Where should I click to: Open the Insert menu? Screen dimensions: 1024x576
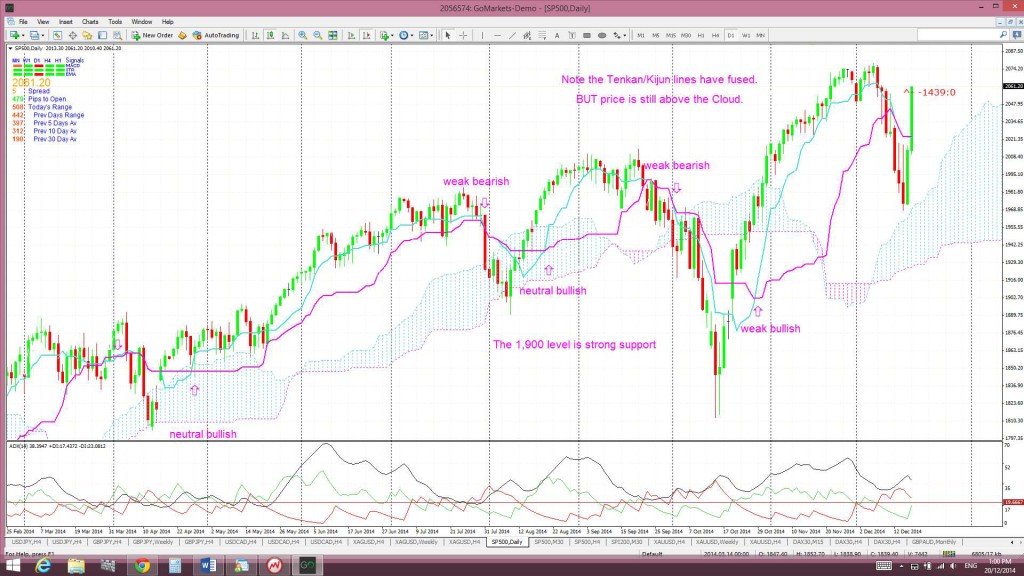point(65,22)
